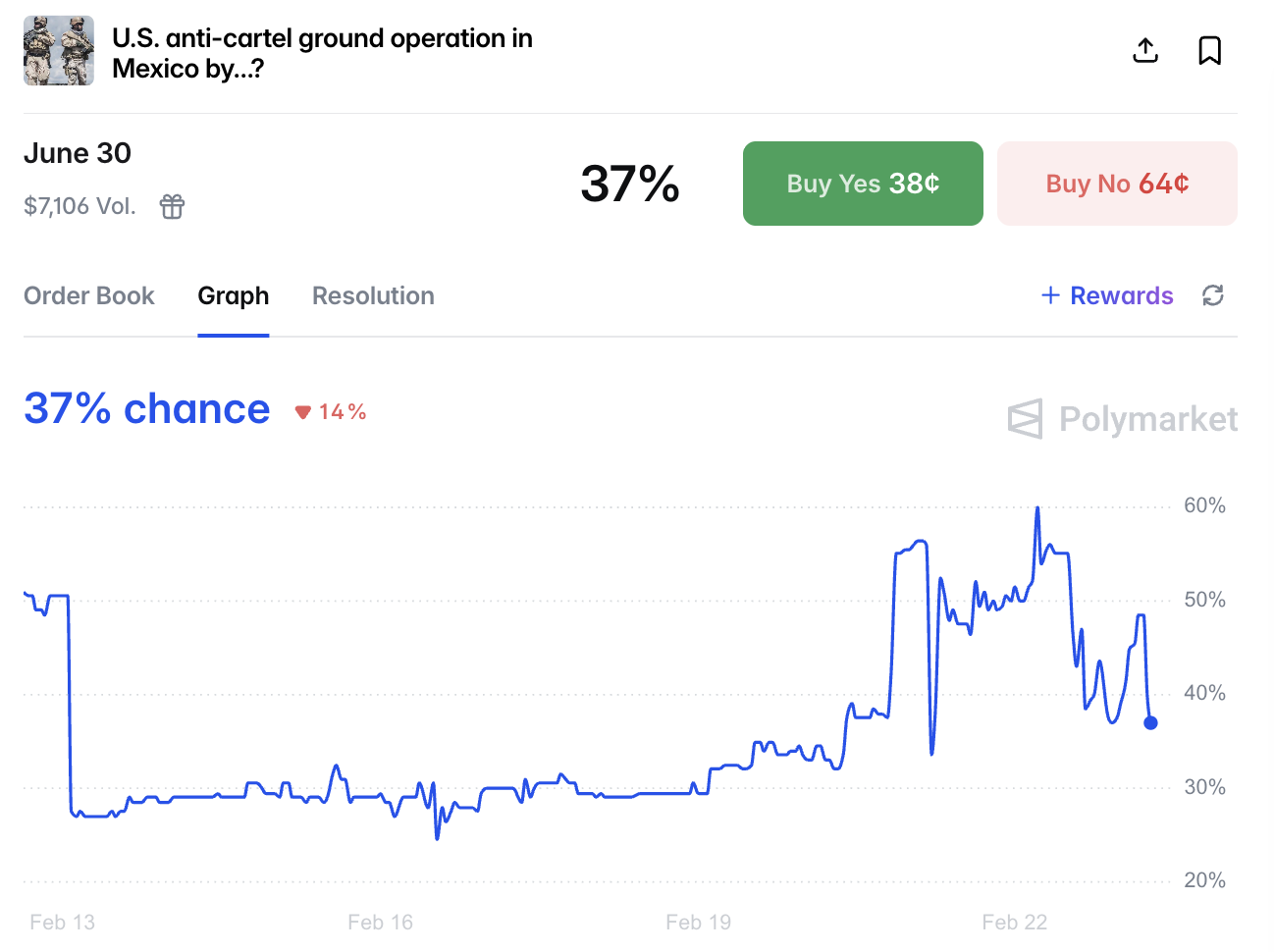Viewport: 1274px width, 952px height.
Task: Bookmark this market
Action: click(1209, 50)
